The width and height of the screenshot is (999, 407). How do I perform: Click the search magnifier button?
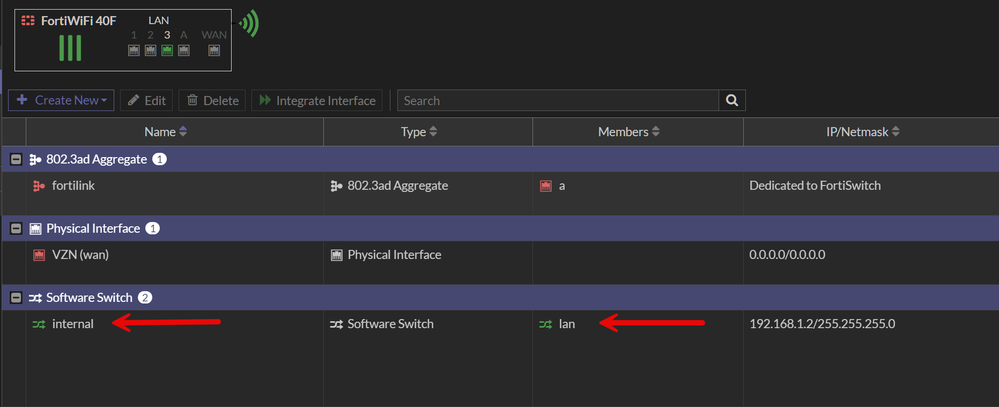(x=732, y=100)
